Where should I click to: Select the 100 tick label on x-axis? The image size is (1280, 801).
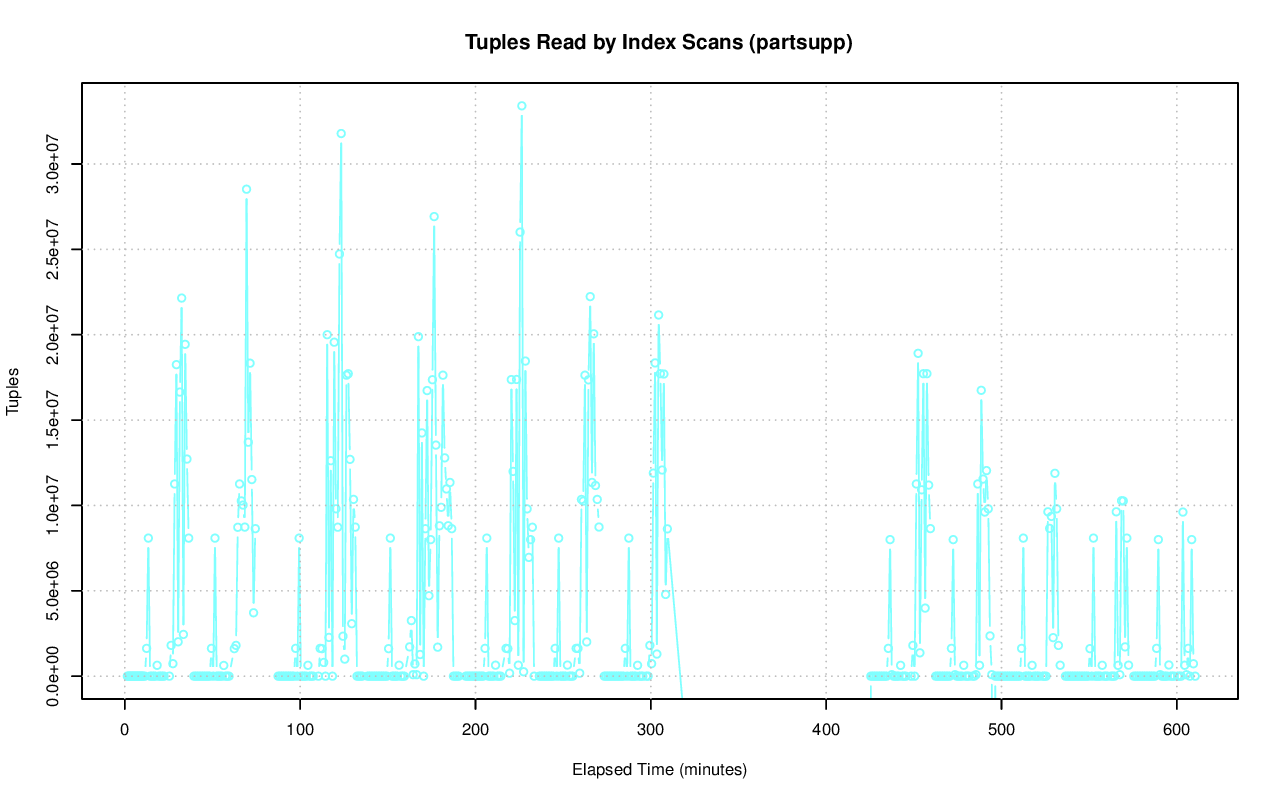(300, 729)
